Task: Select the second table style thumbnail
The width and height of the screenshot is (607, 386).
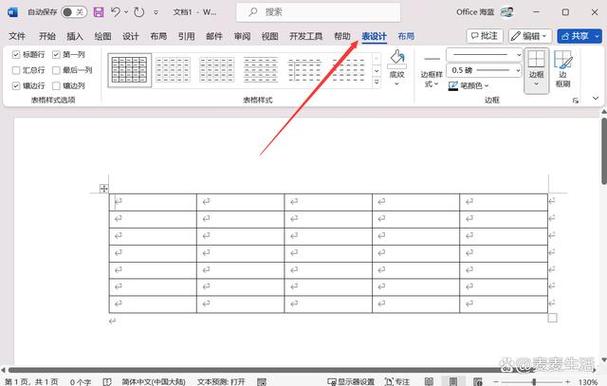Action: [173, 70]
